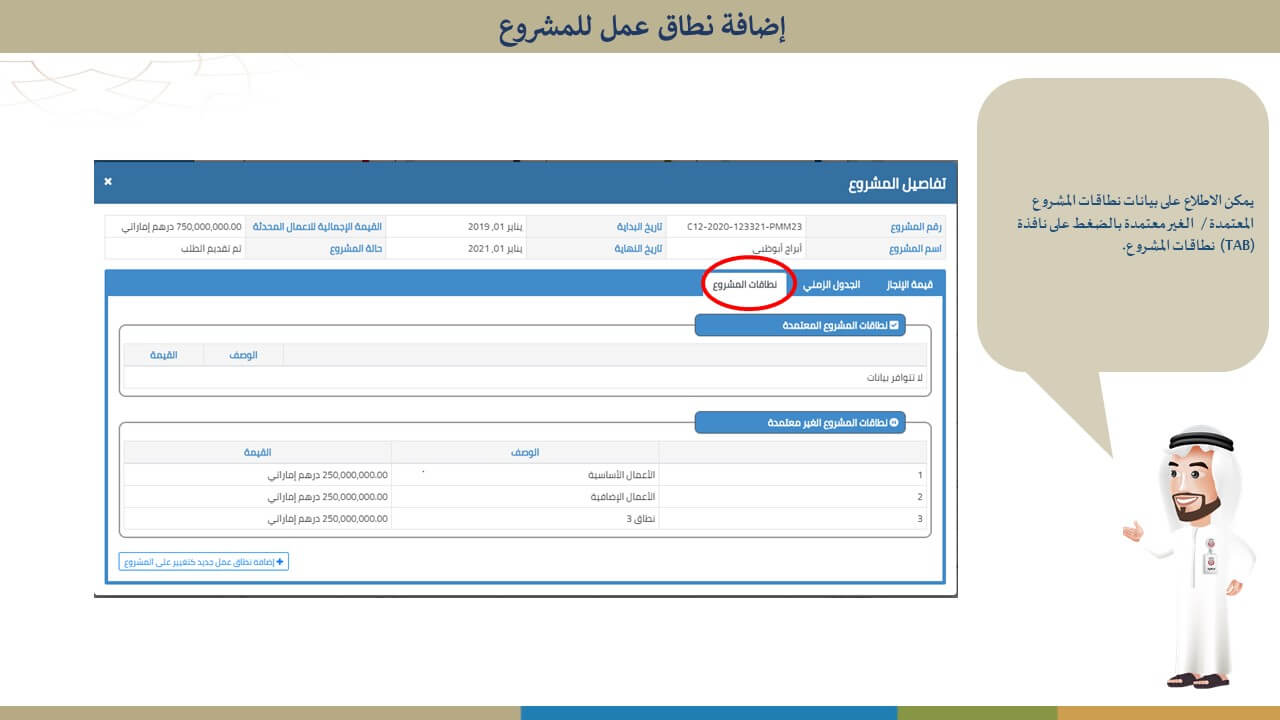This screenshot has height=720, width=1280.
Task: Click the circle icon on unapproved scopes header
Action: pyautogui.click(x=894, y=423)
